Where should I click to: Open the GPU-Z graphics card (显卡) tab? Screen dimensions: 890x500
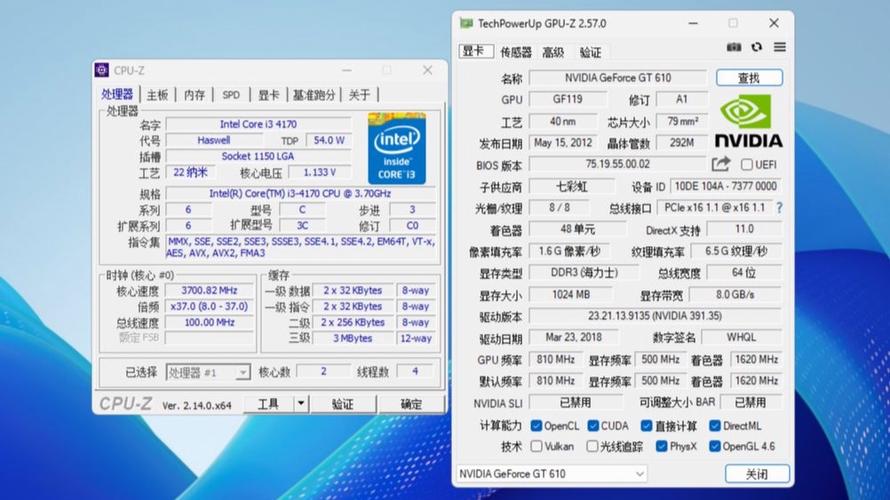pos(476,52)
